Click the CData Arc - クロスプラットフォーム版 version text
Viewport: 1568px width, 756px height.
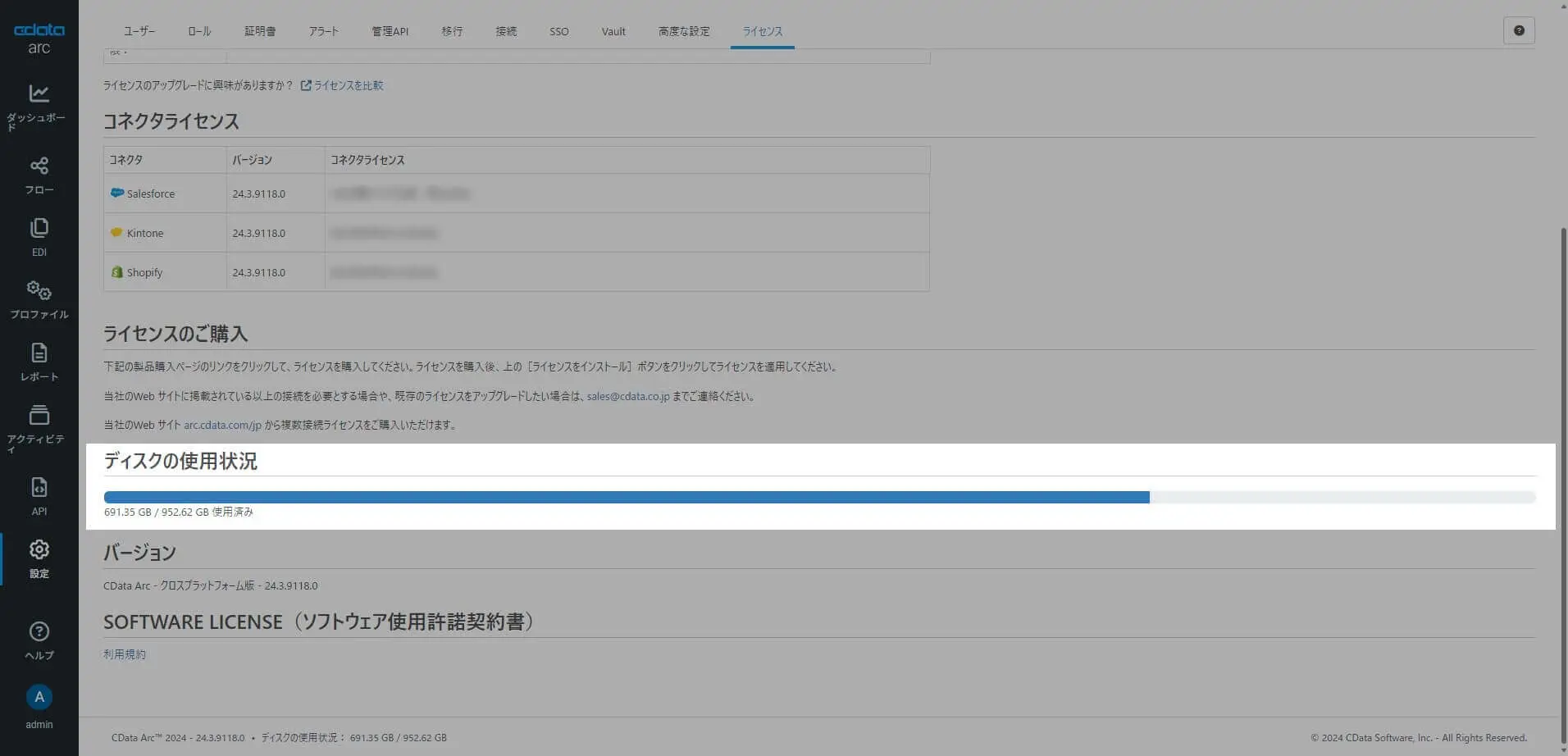211,585
